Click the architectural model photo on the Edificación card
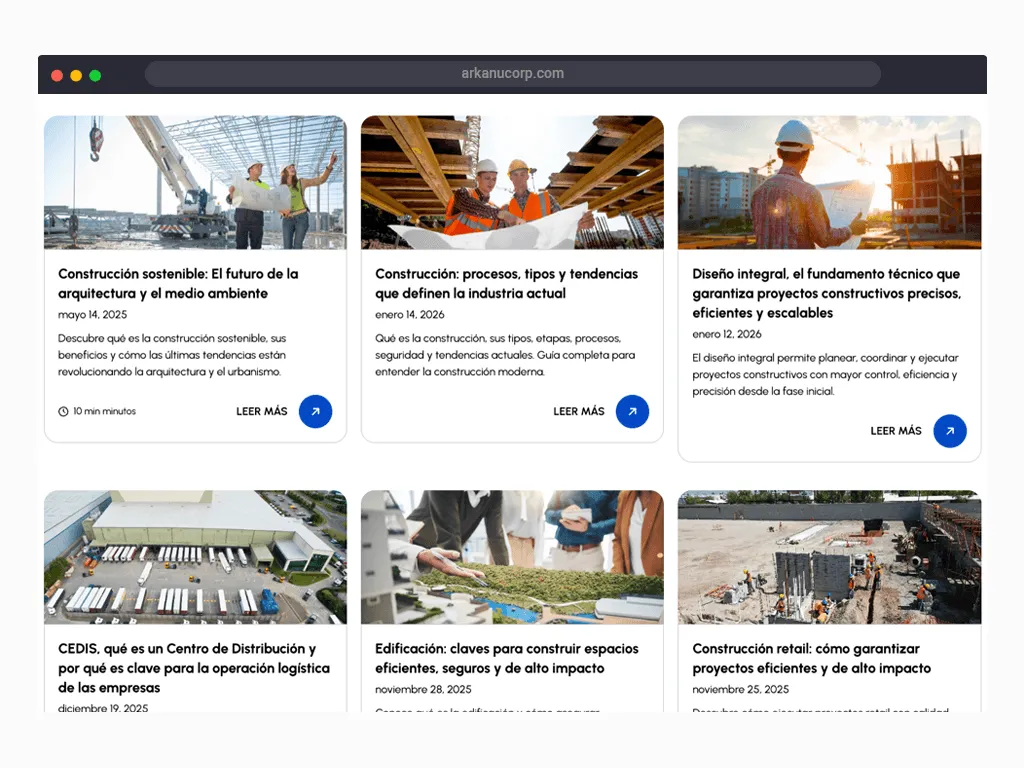This screenshot has width=1024, height=768. (x=512, y=557)
